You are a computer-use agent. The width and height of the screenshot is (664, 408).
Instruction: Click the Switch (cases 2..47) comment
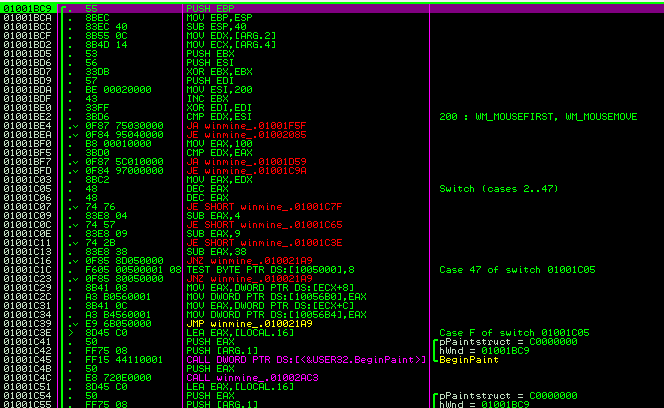click(x=499, y=189)
